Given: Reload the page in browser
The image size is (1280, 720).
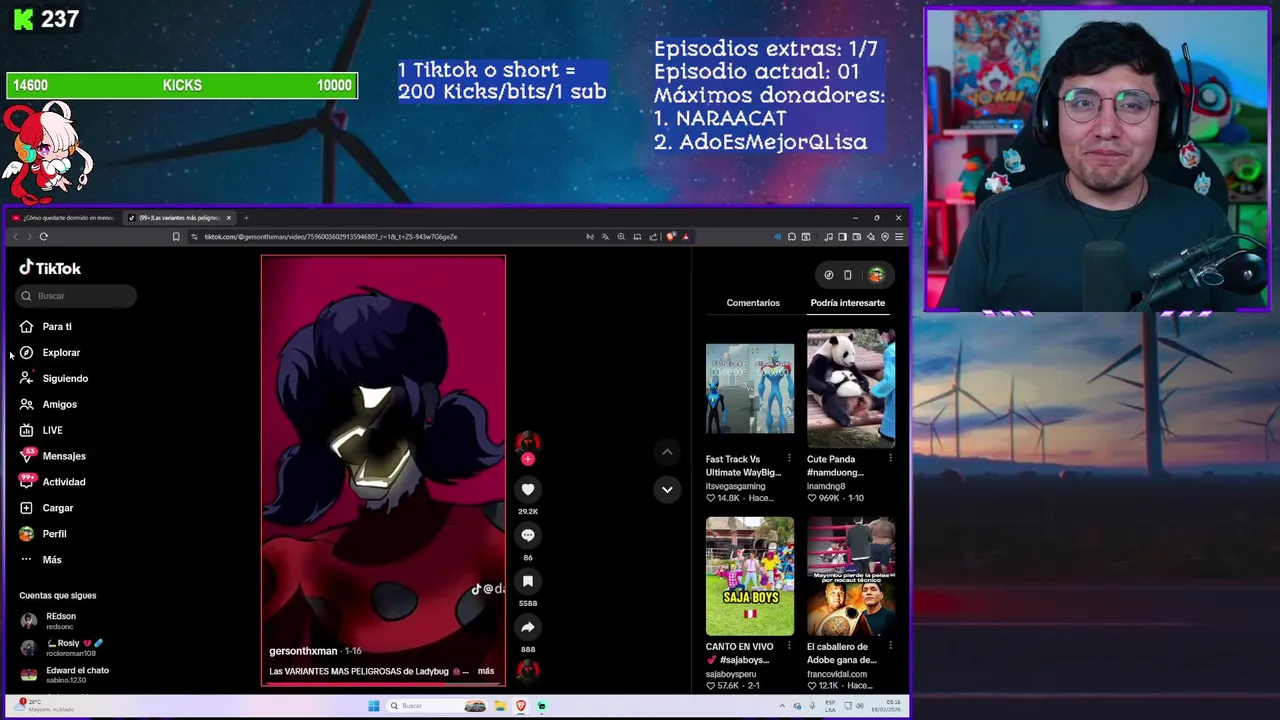Looking at the screenshot, I should coord(44,237).
